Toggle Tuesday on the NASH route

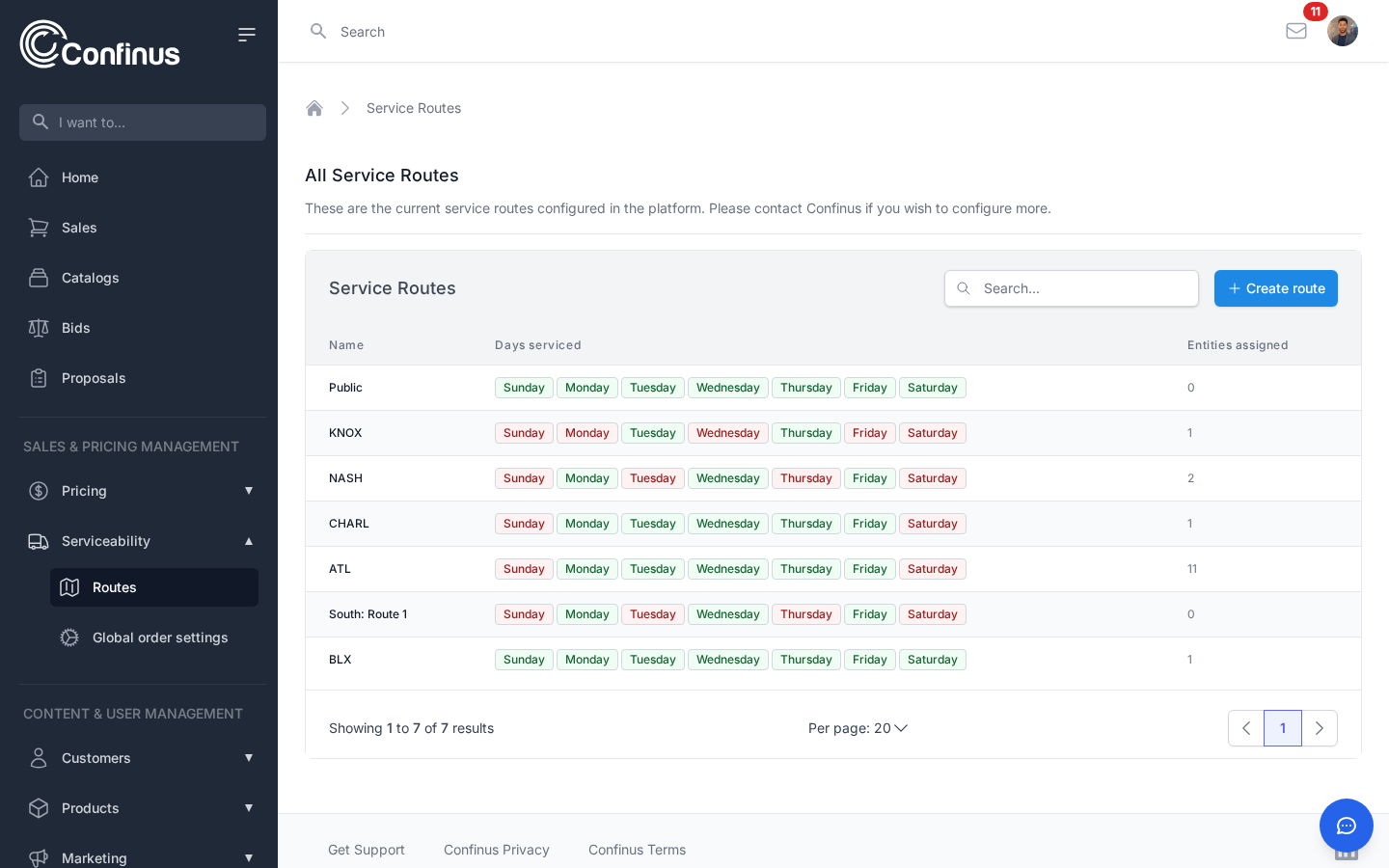(x=652, y=478)
